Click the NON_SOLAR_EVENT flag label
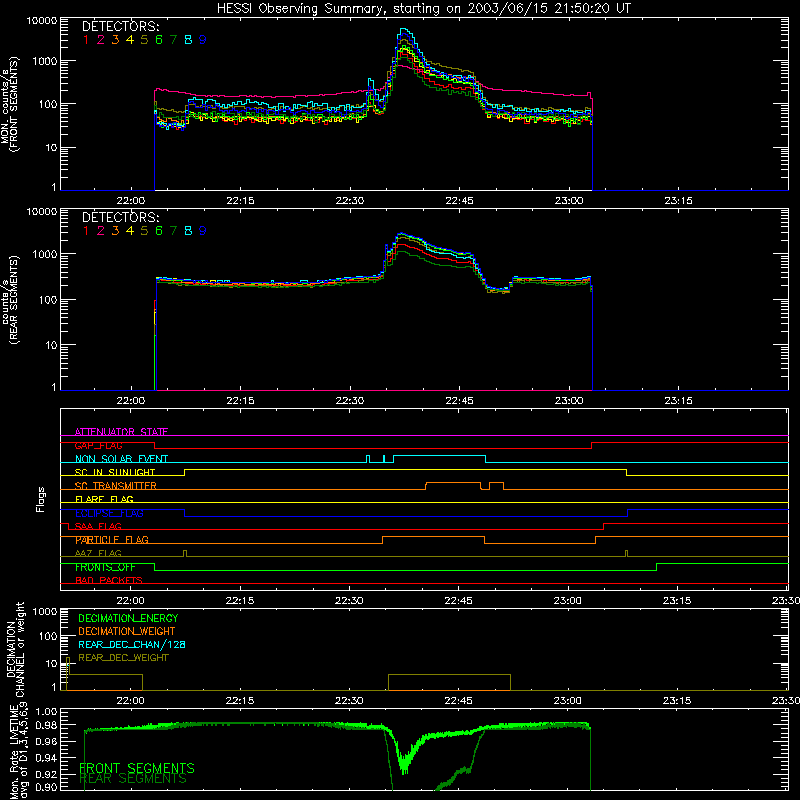 (121, 459)
